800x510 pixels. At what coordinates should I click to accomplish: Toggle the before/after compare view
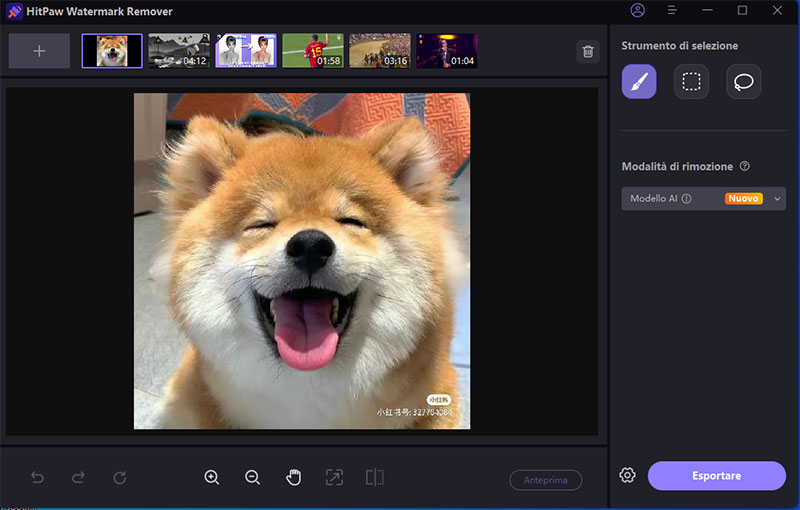click(x=375, y=478)
